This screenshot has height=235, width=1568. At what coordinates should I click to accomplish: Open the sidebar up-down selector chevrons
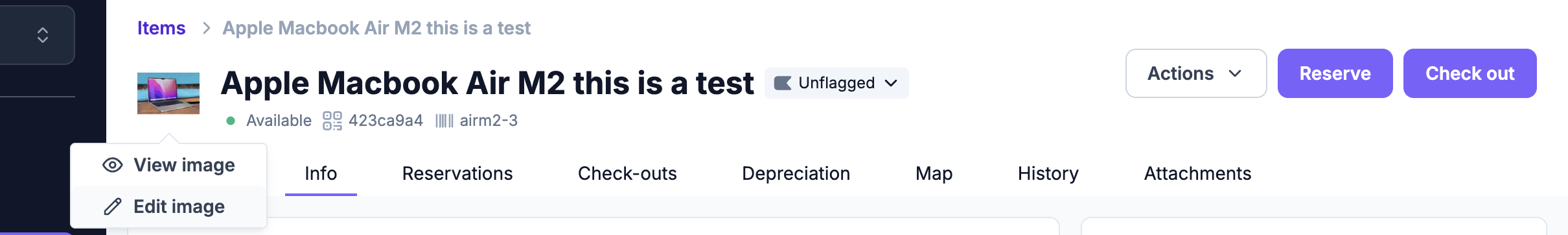tap(43, 35)
